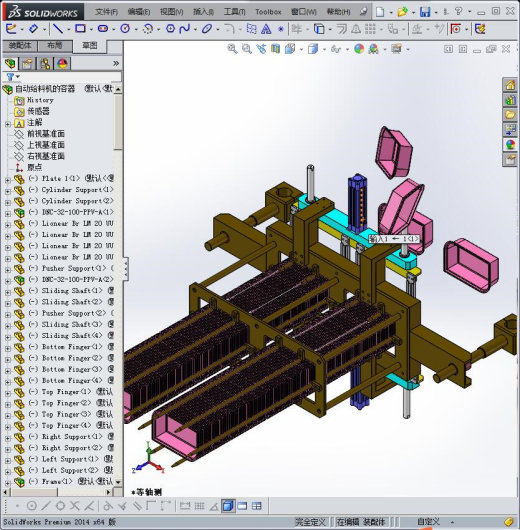520x530 pixels.
Task: Select the Mirror Entities tool
Action: click(x=356, y=29)
